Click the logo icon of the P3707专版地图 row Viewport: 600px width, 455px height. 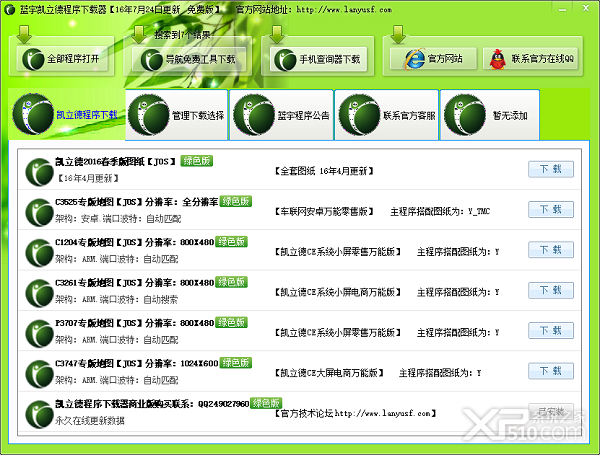pos(39,333)
